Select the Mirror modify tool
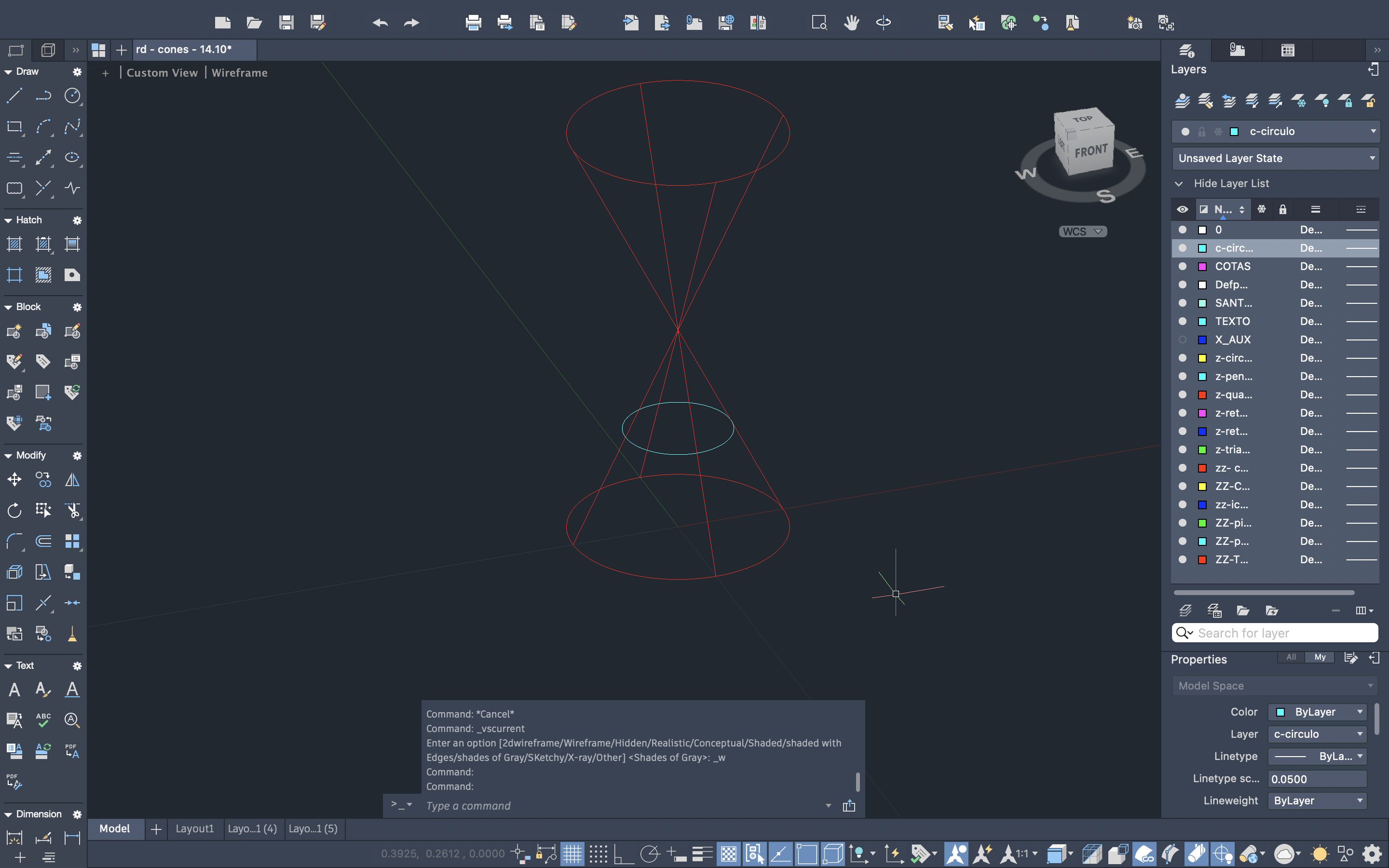 pos(72,479)
